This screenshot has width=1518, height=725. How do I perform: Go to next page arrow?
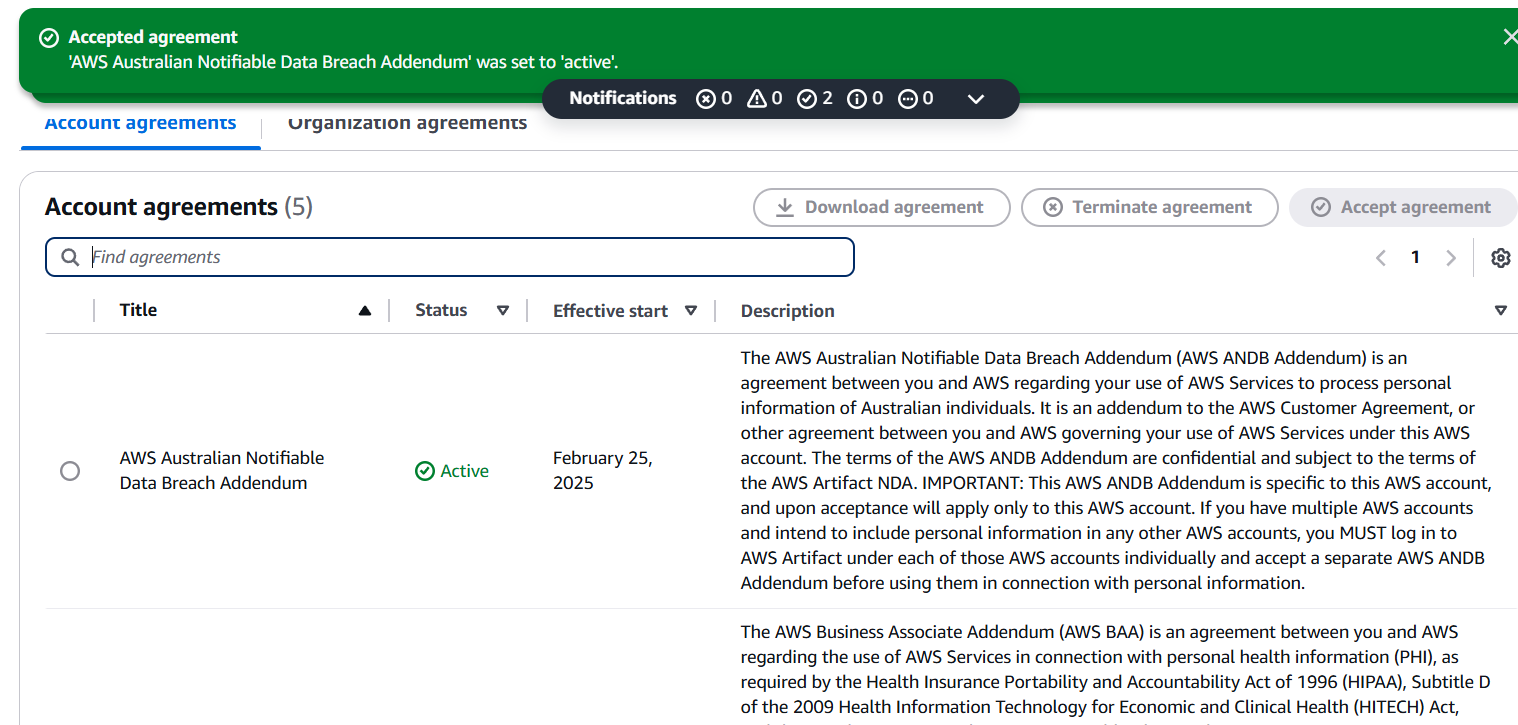[1451, 258]
